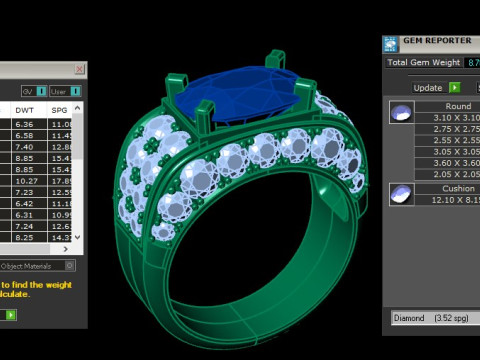
Task: Select the DWT cell 6.42
Action: [x=29, y=204]
